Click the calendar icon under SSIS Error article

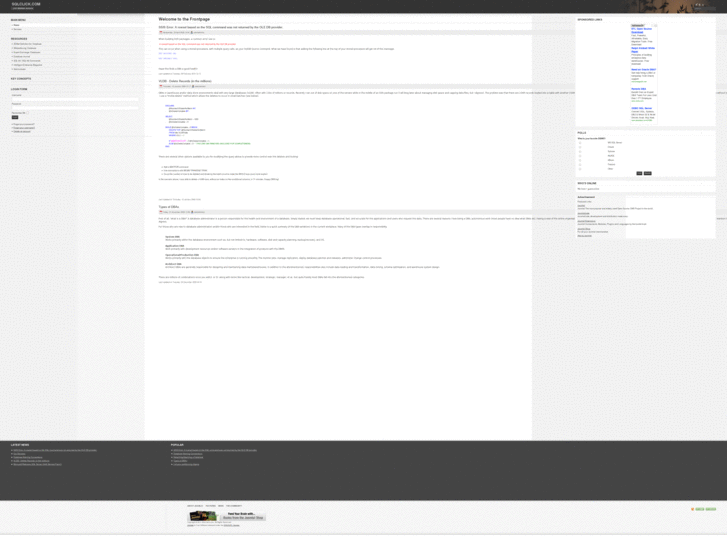tap(161, 32)
